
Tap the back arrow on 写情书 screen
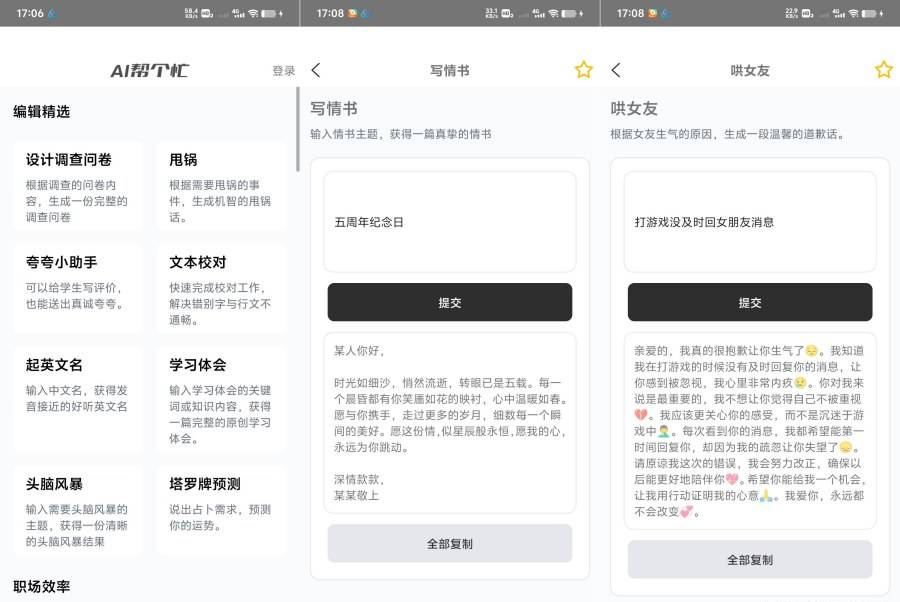(x=316, y=70)
